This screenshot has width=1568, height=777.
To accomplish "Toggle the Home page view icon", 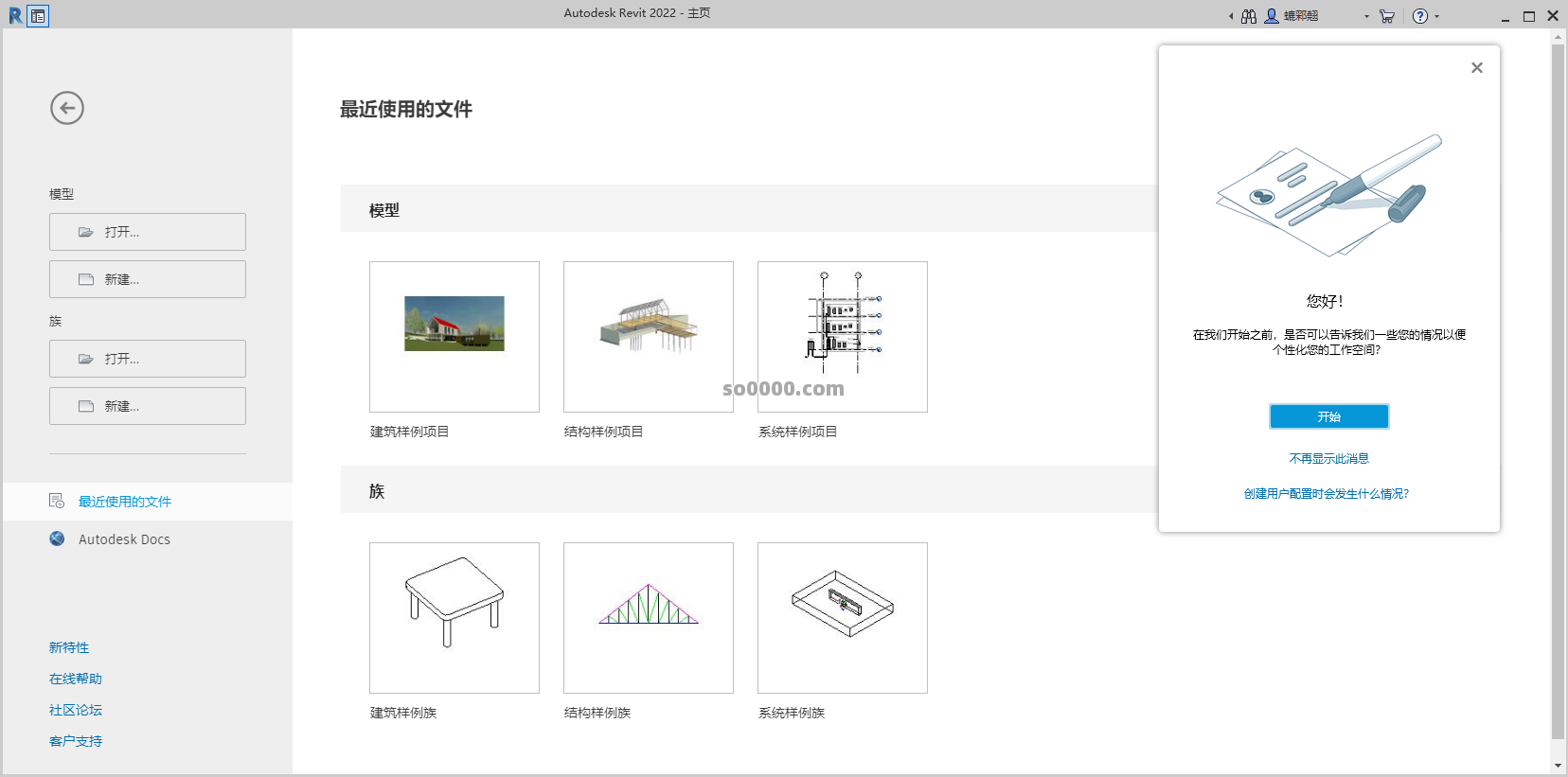I will [x=38, y=16].
